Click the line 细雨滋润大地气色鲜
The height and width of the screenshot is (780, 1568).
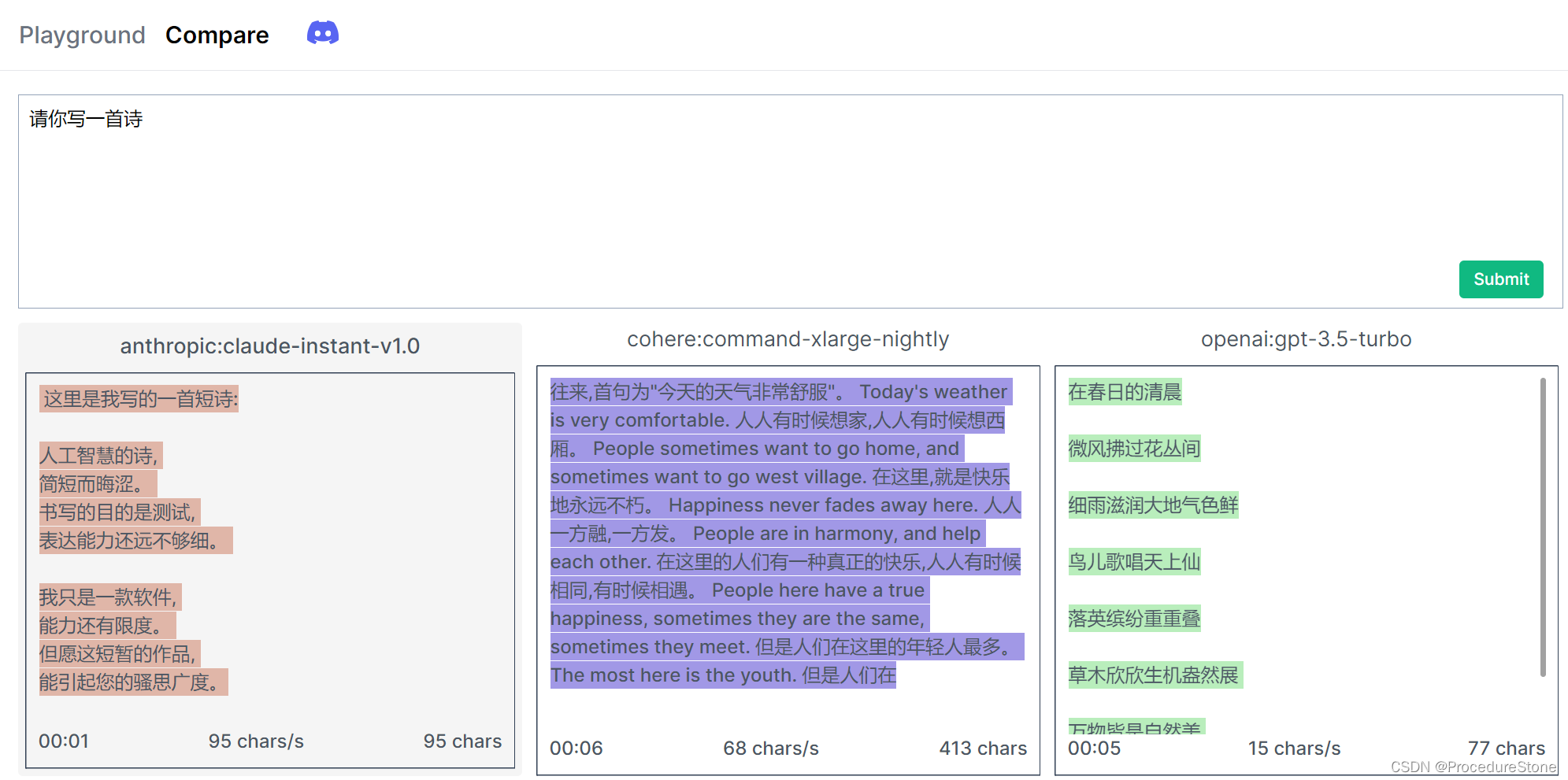(1154, 505)
